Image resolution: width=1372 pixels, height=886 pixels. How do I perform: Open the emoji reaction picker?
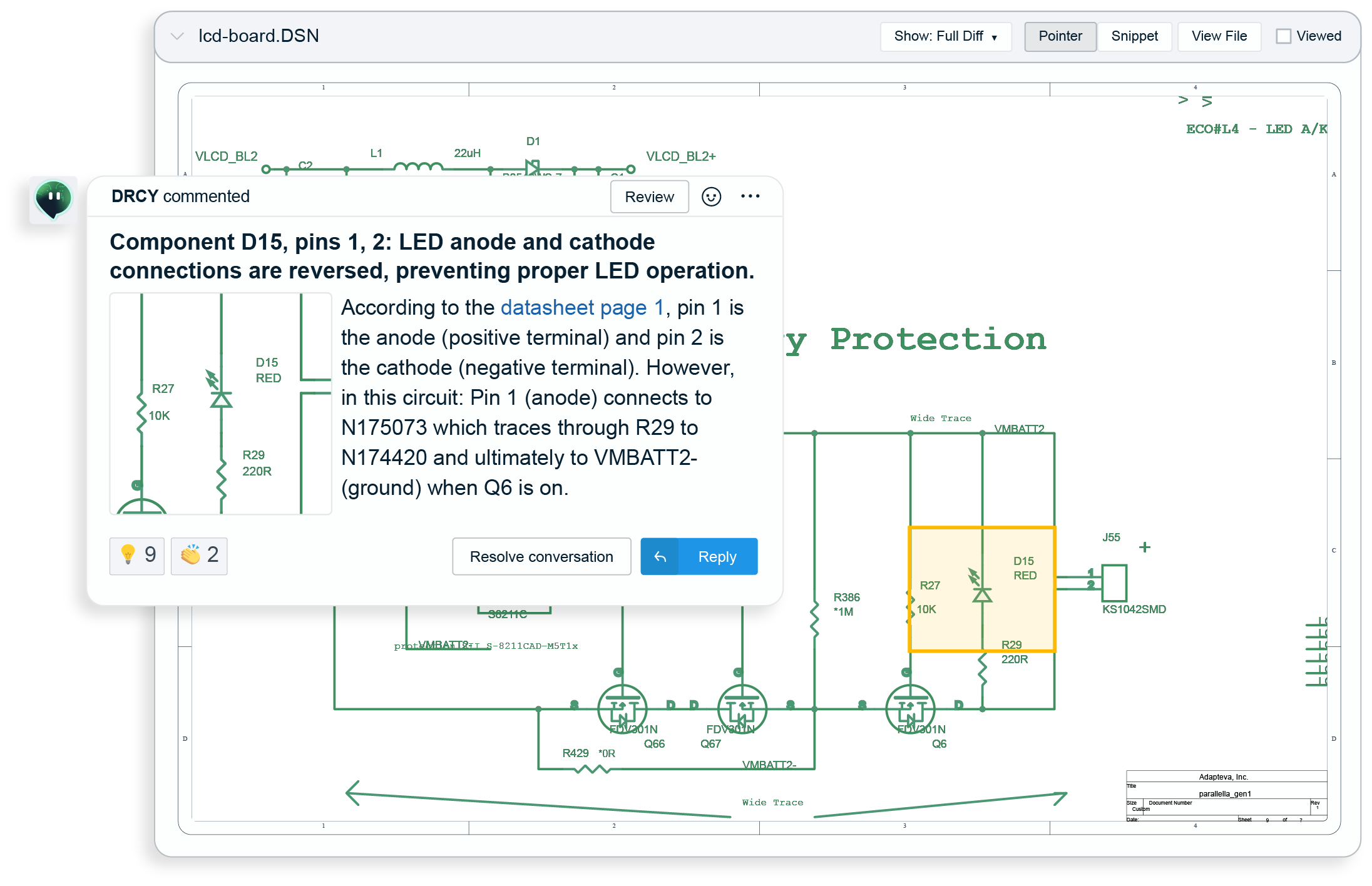(711, 196)
